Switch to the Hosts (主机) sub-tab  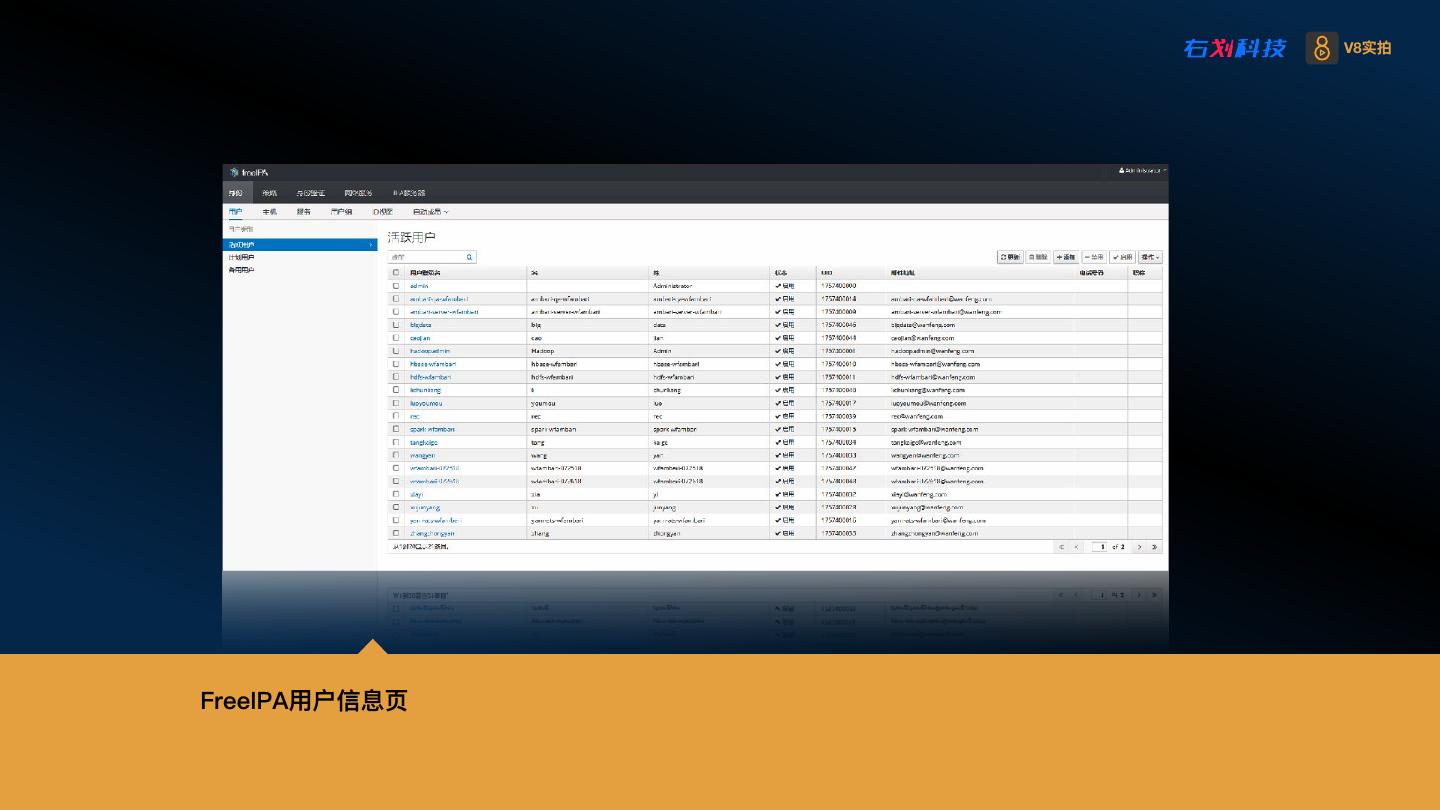[x=270, y=212]
